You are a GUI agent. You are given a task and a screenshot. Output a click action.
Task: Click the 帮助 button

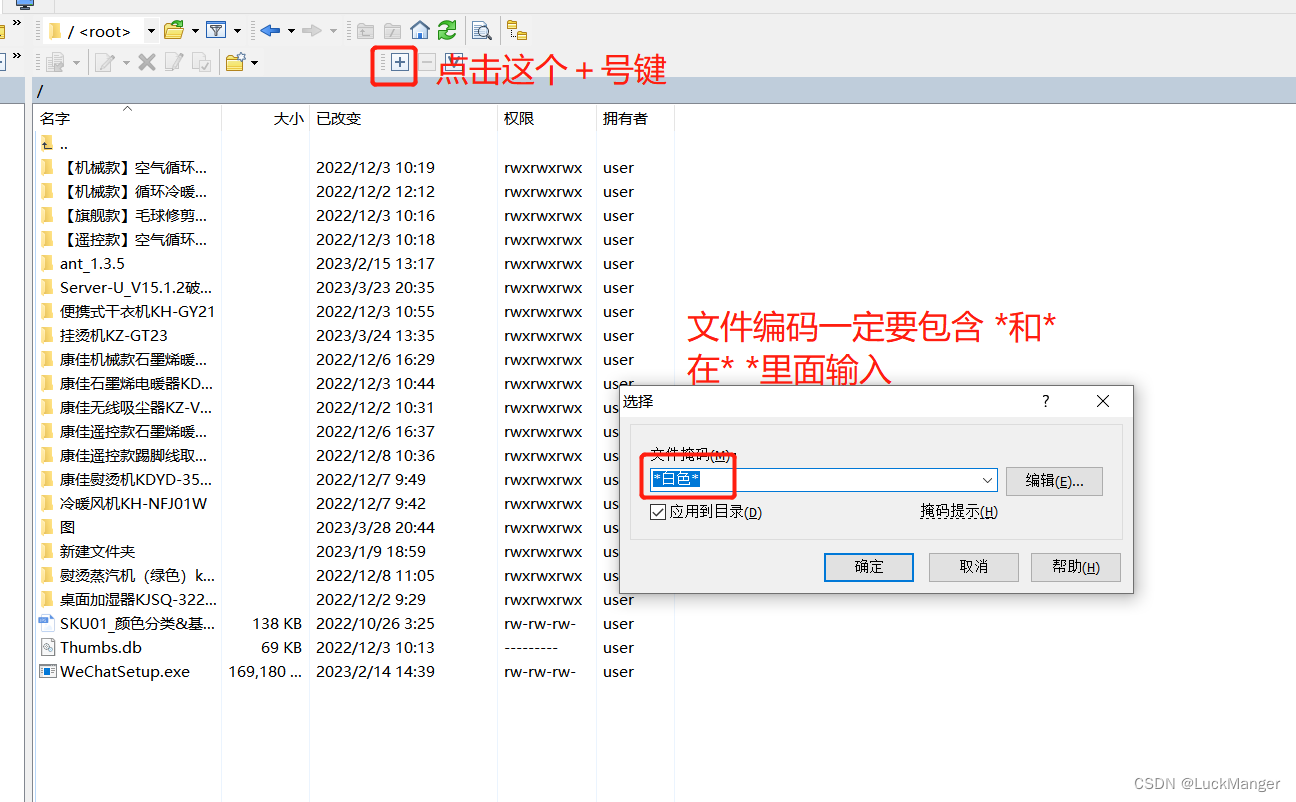coord(1076,567)
